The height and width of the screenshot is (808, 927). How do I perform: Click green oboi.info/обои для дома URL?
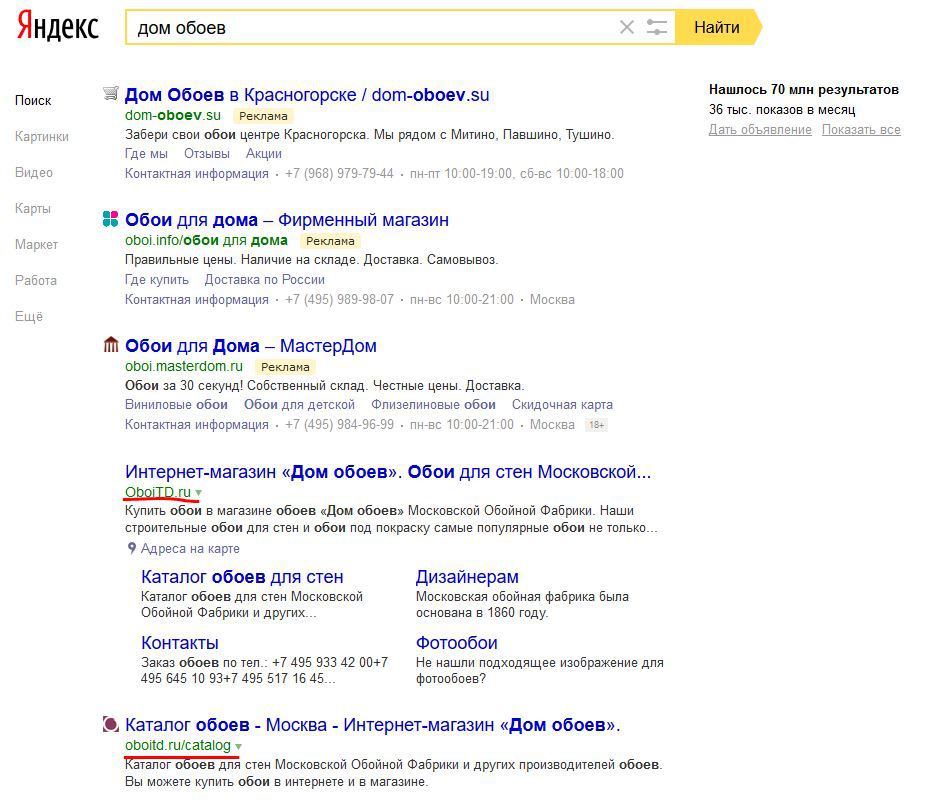tap(206, 241)
